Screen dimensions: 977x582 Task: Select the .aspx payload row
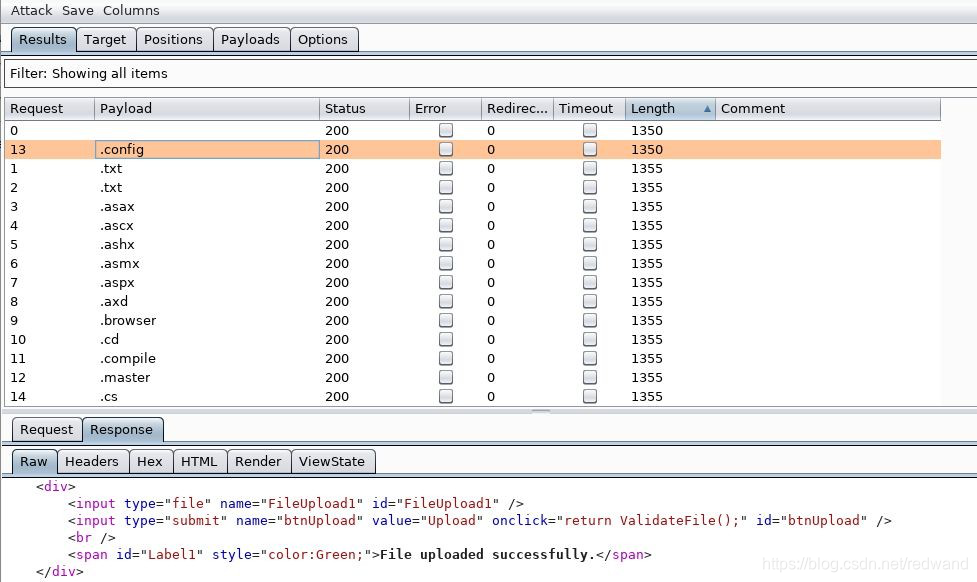pyautogui.click(x=473, y=282)
